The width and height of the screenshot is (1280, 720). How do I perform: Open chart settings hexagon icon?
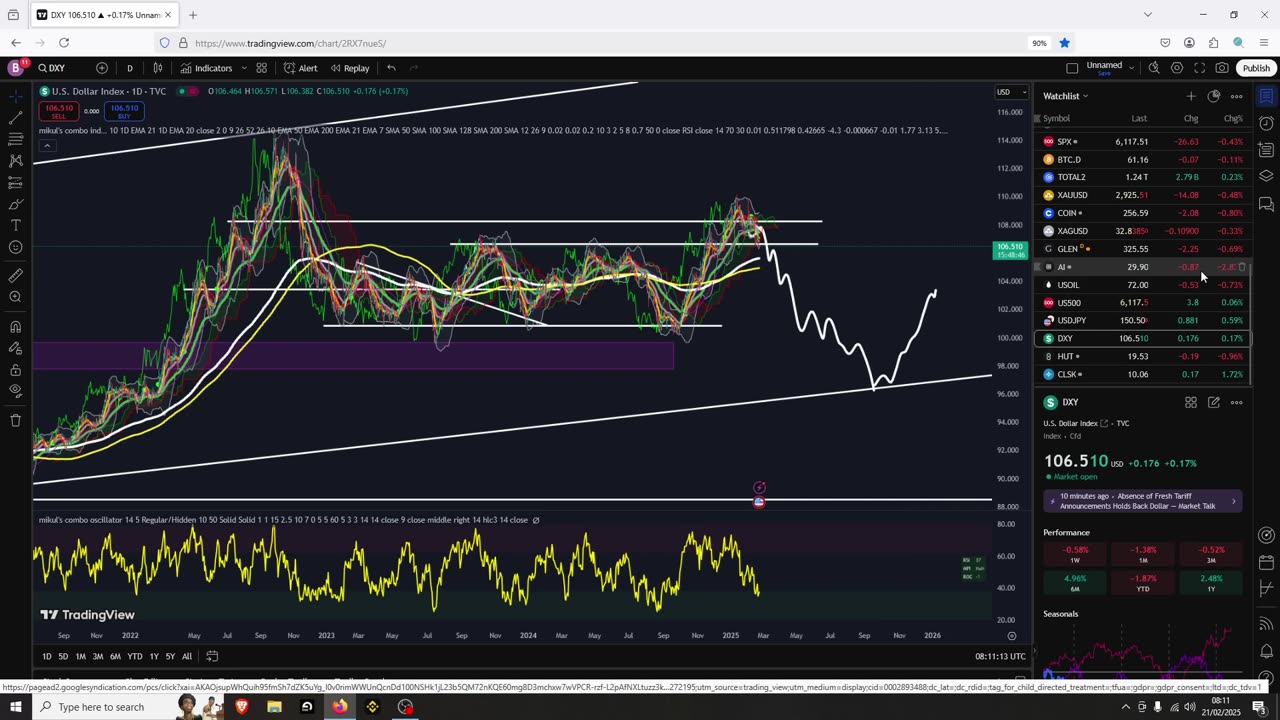1177,68
